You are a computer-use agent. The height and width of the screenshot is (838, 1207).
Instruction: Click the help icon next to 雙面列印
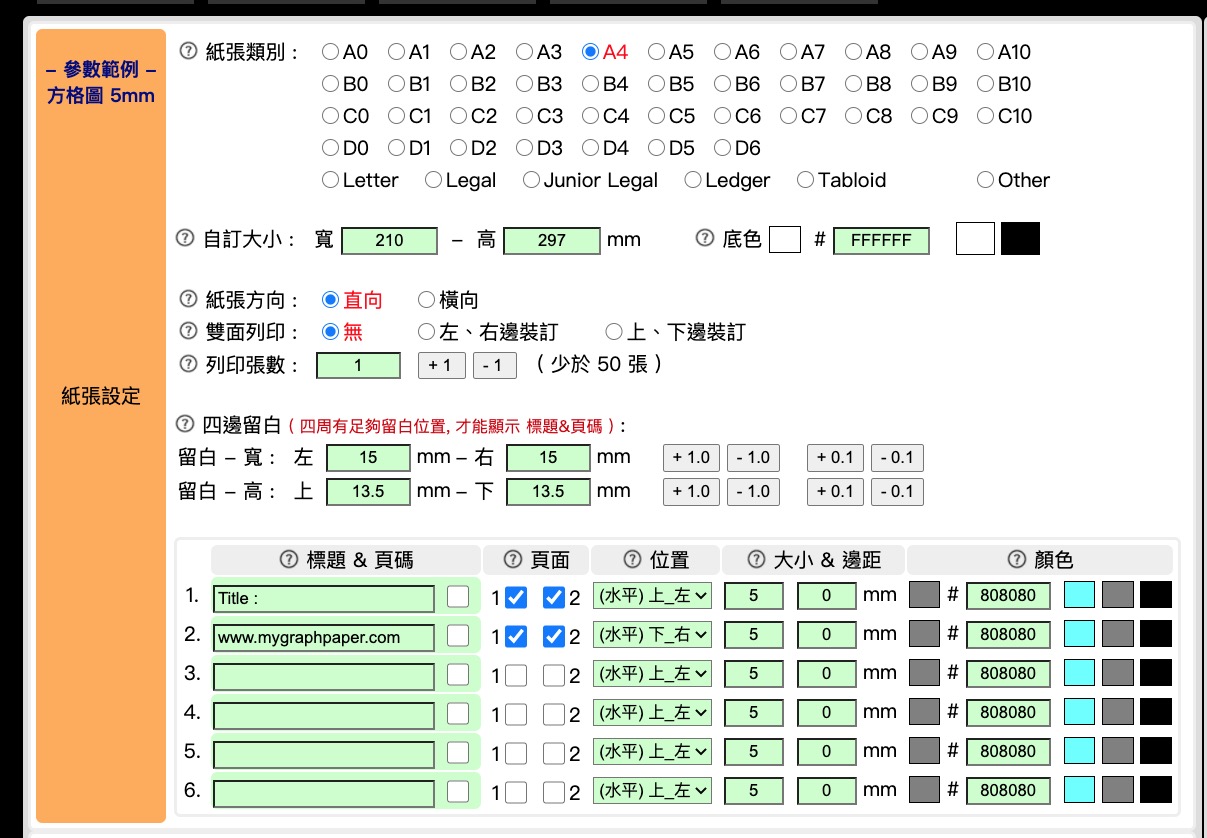[x=188, y=331]
